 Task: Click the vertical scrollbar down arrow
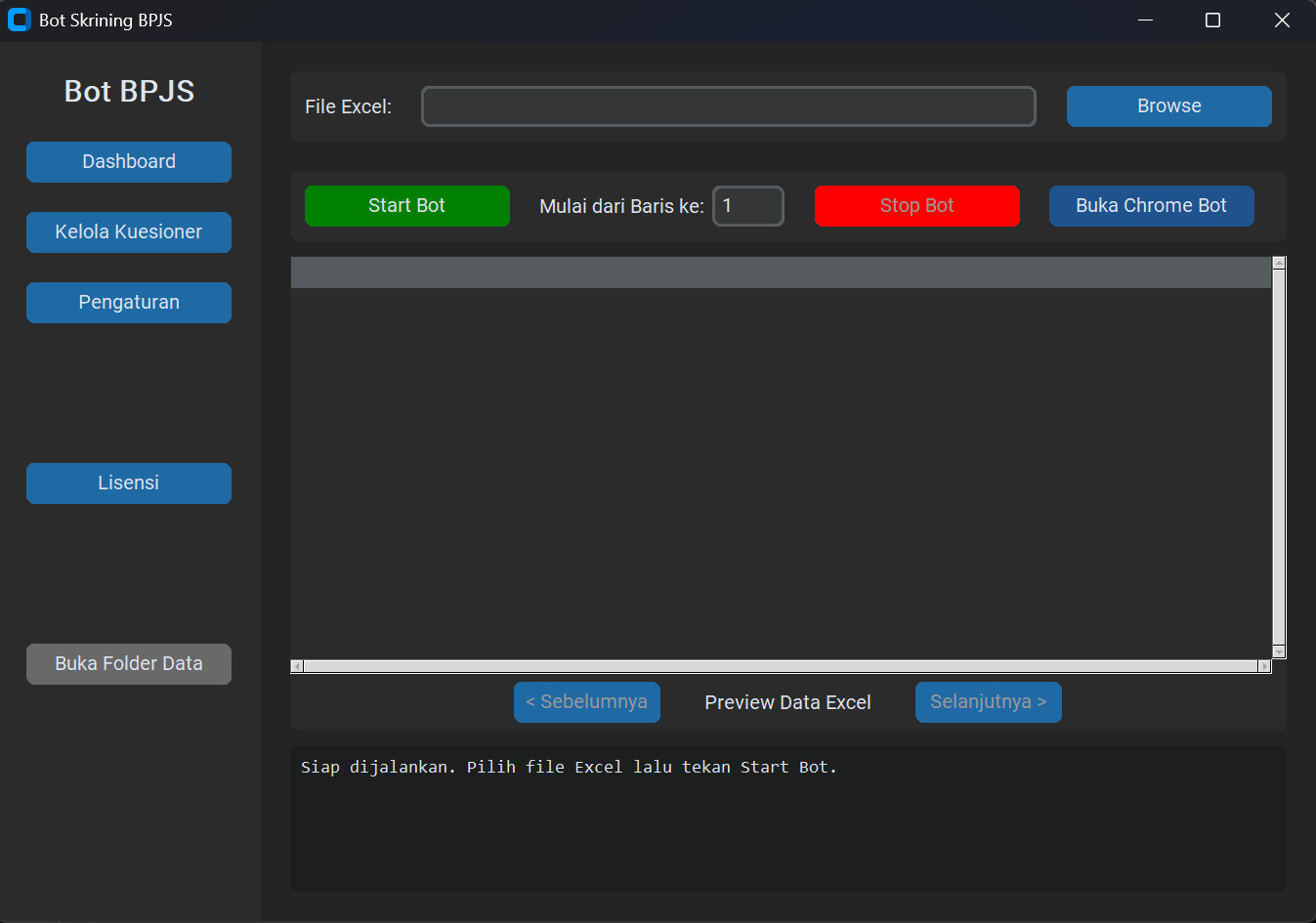point(1279,651)
